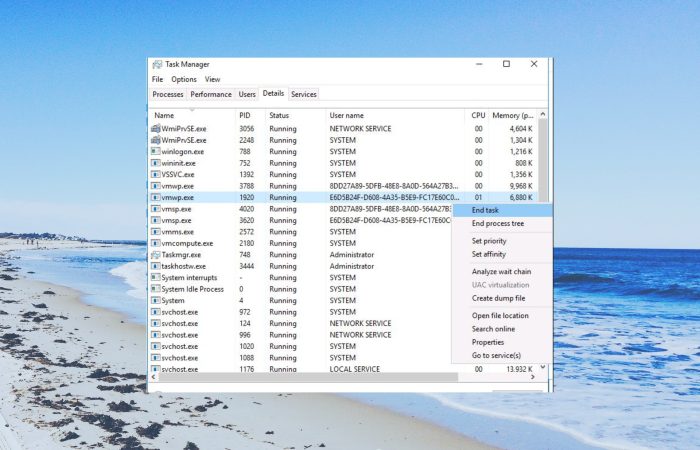
Task: Click the icon of svchost.exe PID 124
Action: coord(155,323)
